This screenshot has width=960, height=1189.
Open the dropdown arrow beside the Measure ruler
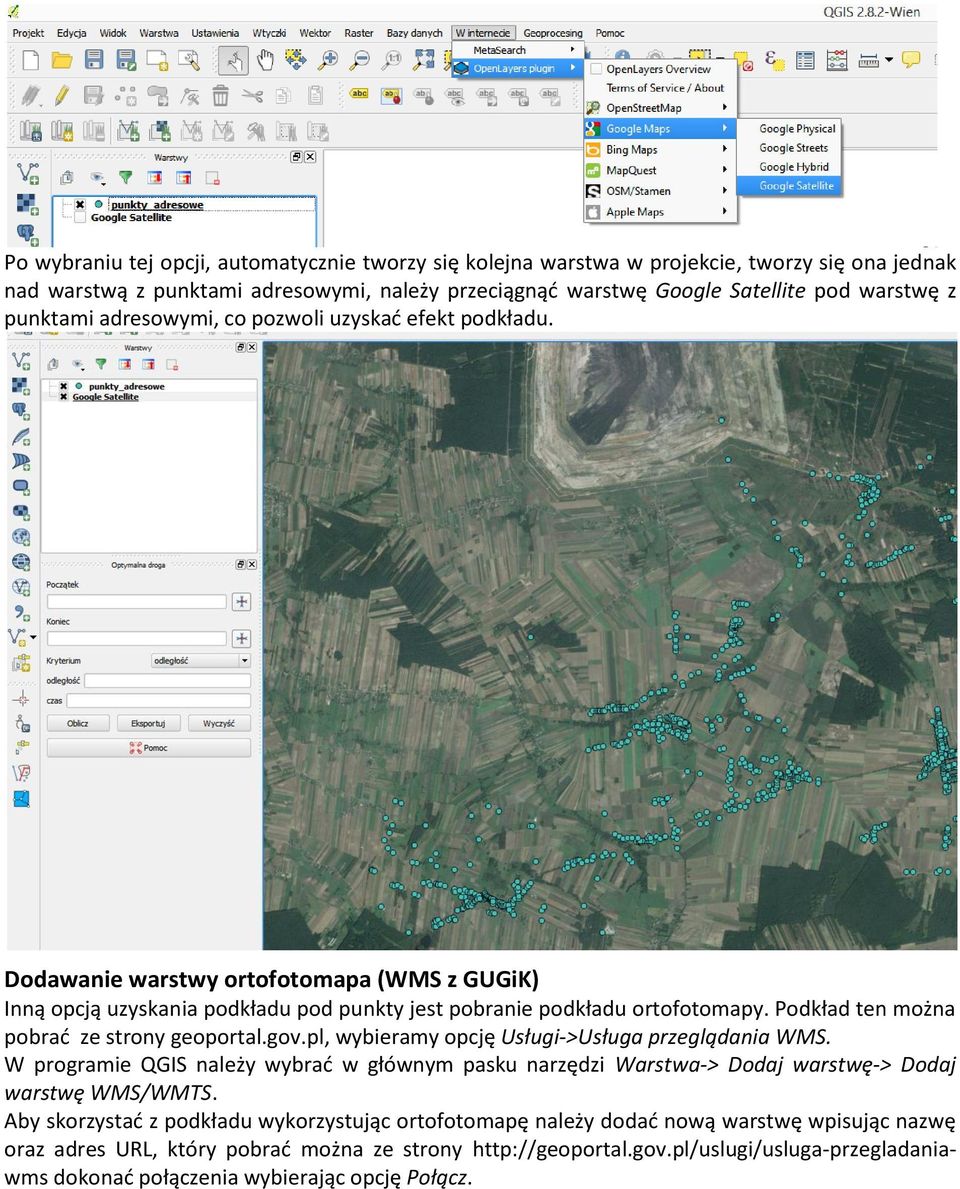point(889,60)
